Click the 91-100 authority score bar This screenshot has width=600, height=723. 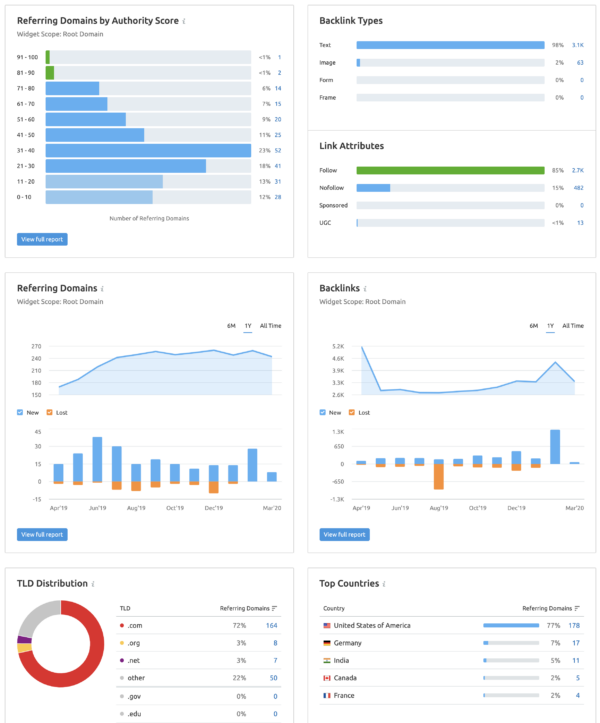coord(48,57)
